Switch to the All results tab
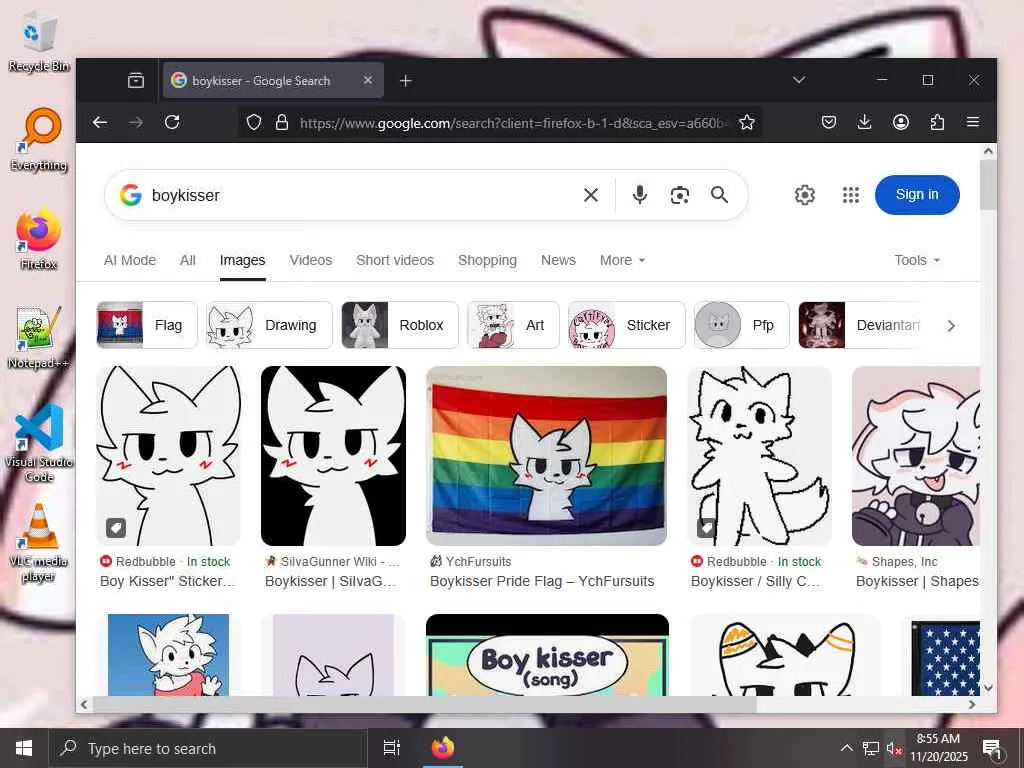1024x768 pixels. pyautogui.click(x=187, y=260)
